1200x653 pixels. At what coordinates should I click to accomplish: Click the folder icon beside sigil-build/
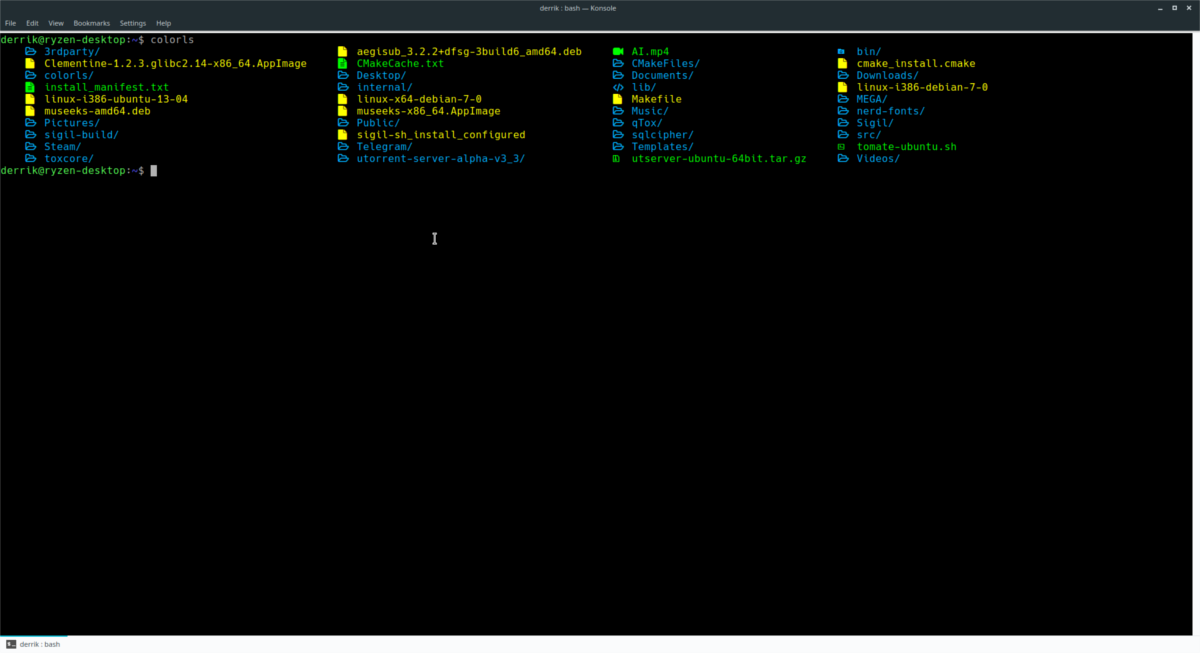[30, 134]
